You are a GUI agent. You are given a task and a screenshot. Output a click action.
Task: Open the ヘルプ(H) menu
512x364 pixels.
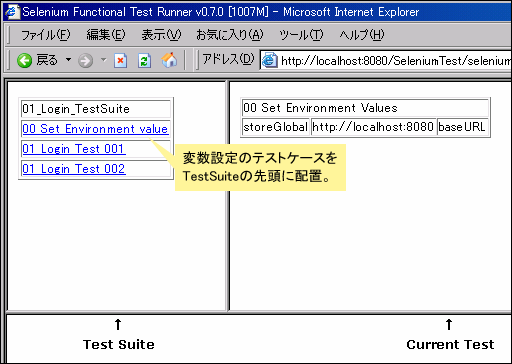pos(362,35)
